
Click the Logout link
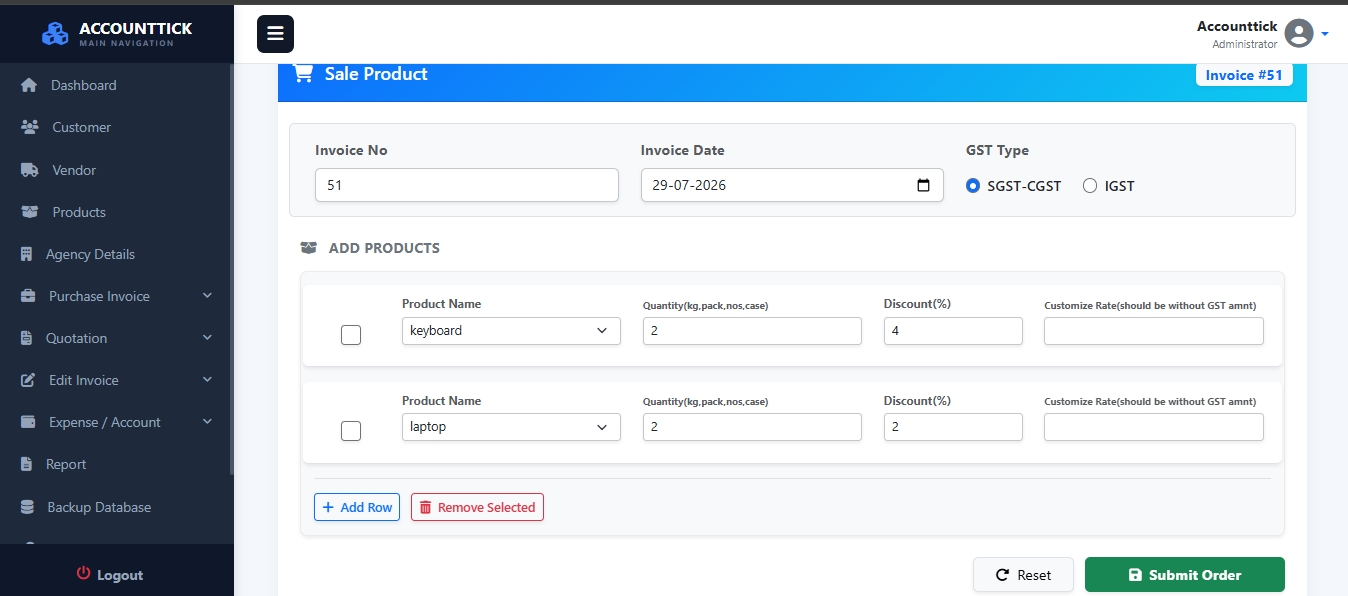(x=110, y=575)
